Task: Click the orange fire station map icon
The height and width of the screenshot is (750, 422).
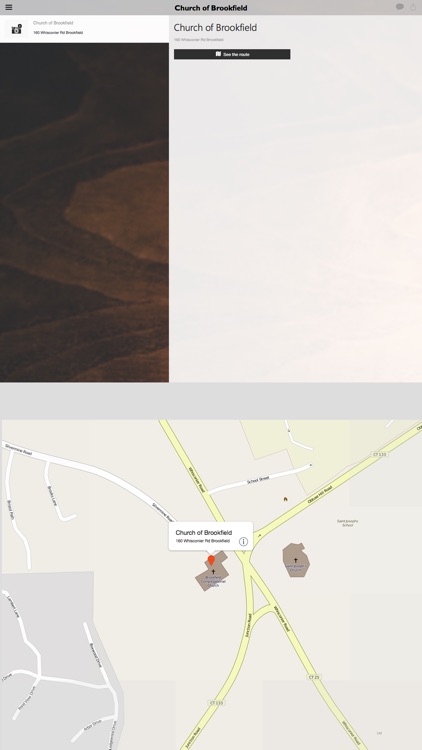Action: (285, 499)
